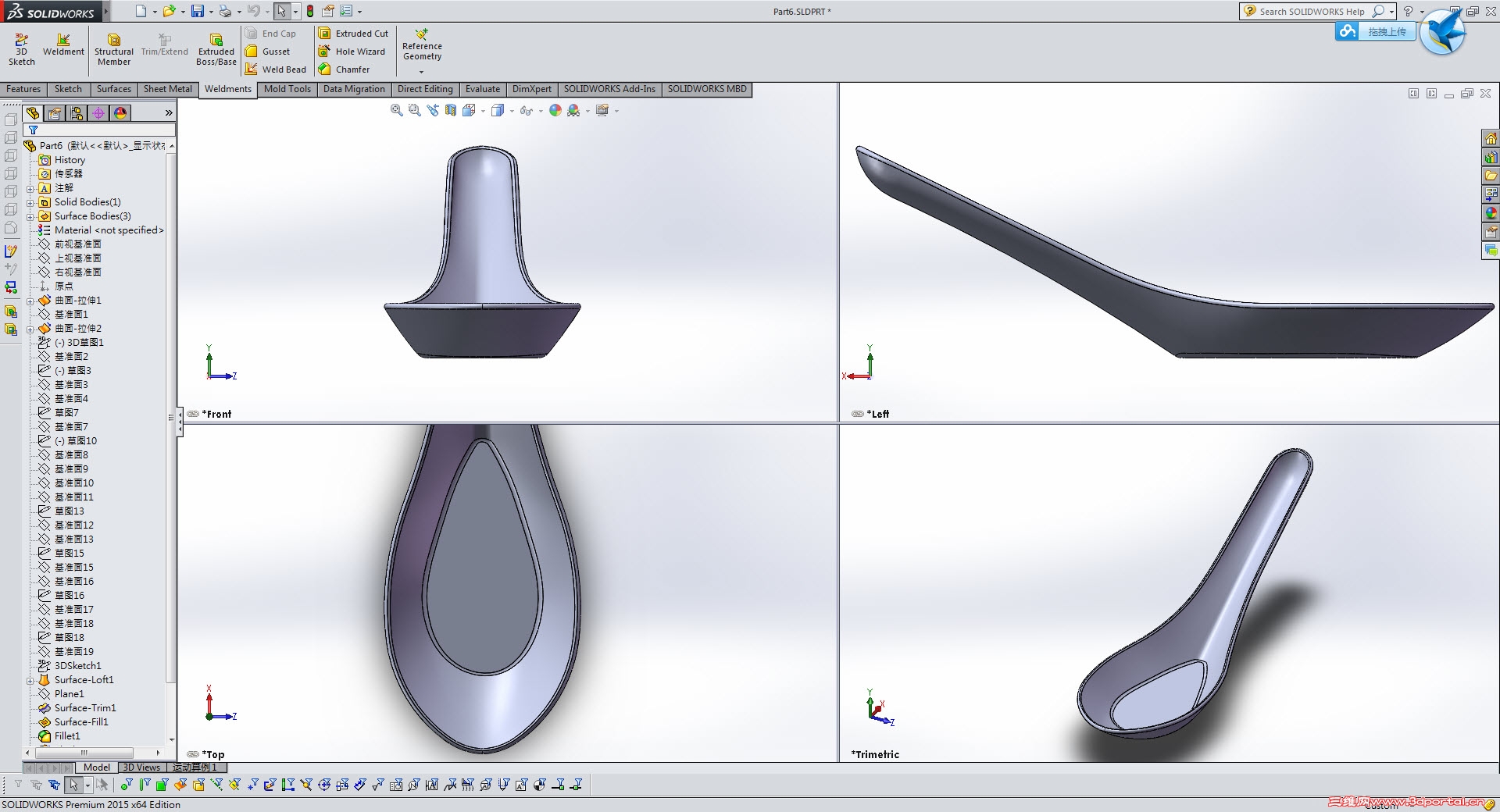Screen dimensions: 1500x812
Task: Open the 3D Views bottom tab
Action: (x=141, y=767)
